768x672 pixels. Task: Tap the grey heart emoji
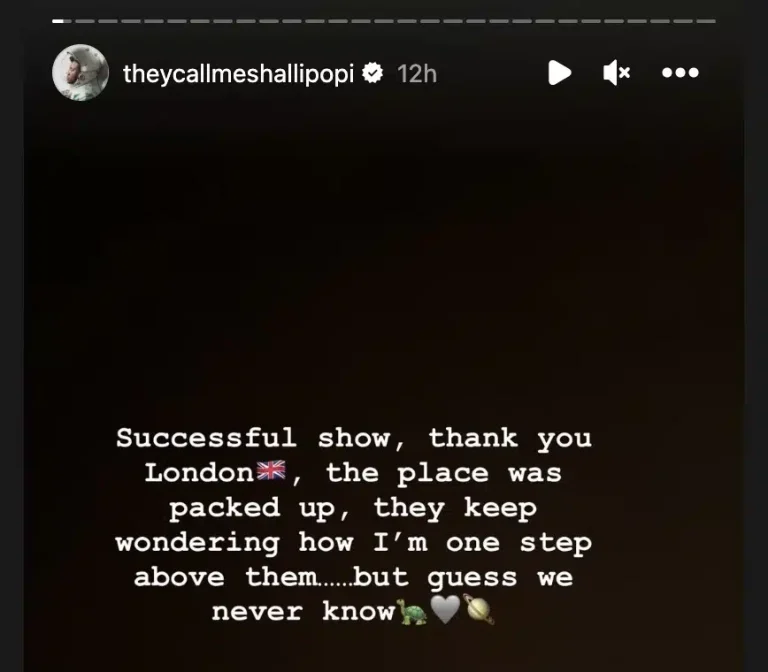[445, 610]
